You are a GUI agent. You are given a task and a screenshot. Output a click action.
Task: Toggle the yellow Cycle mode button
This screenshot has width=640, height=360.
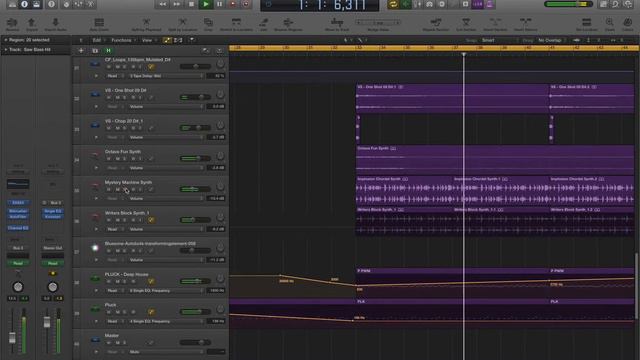393,4
